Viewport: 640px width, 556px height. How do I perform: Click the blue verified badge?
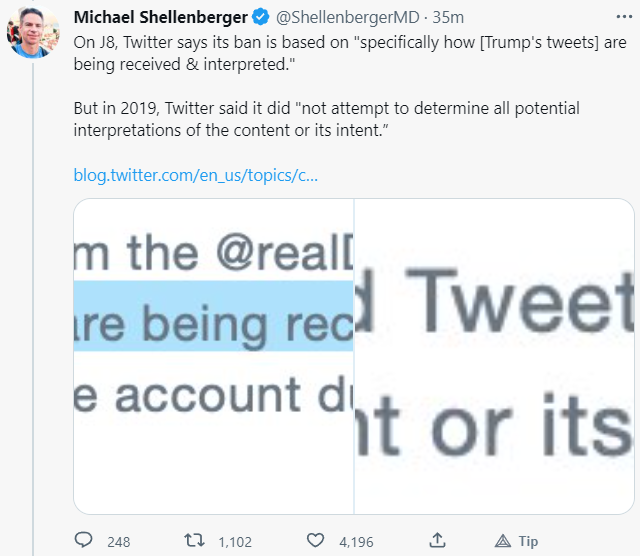258,17
